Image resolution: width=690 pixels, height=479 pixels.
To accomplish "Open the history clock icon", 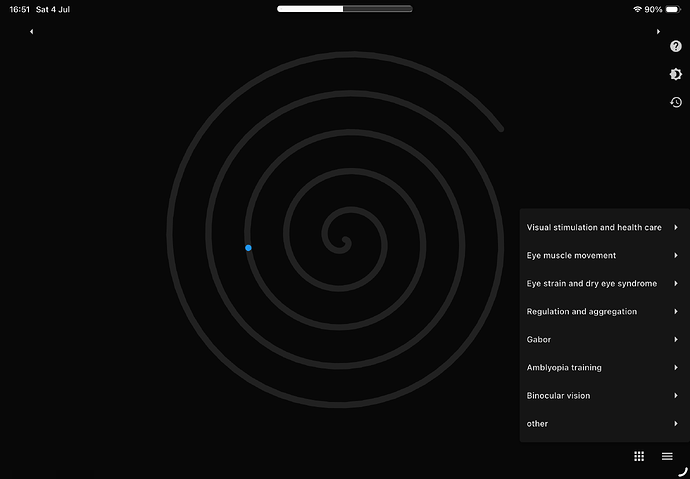I will click(x=675, y=102).
